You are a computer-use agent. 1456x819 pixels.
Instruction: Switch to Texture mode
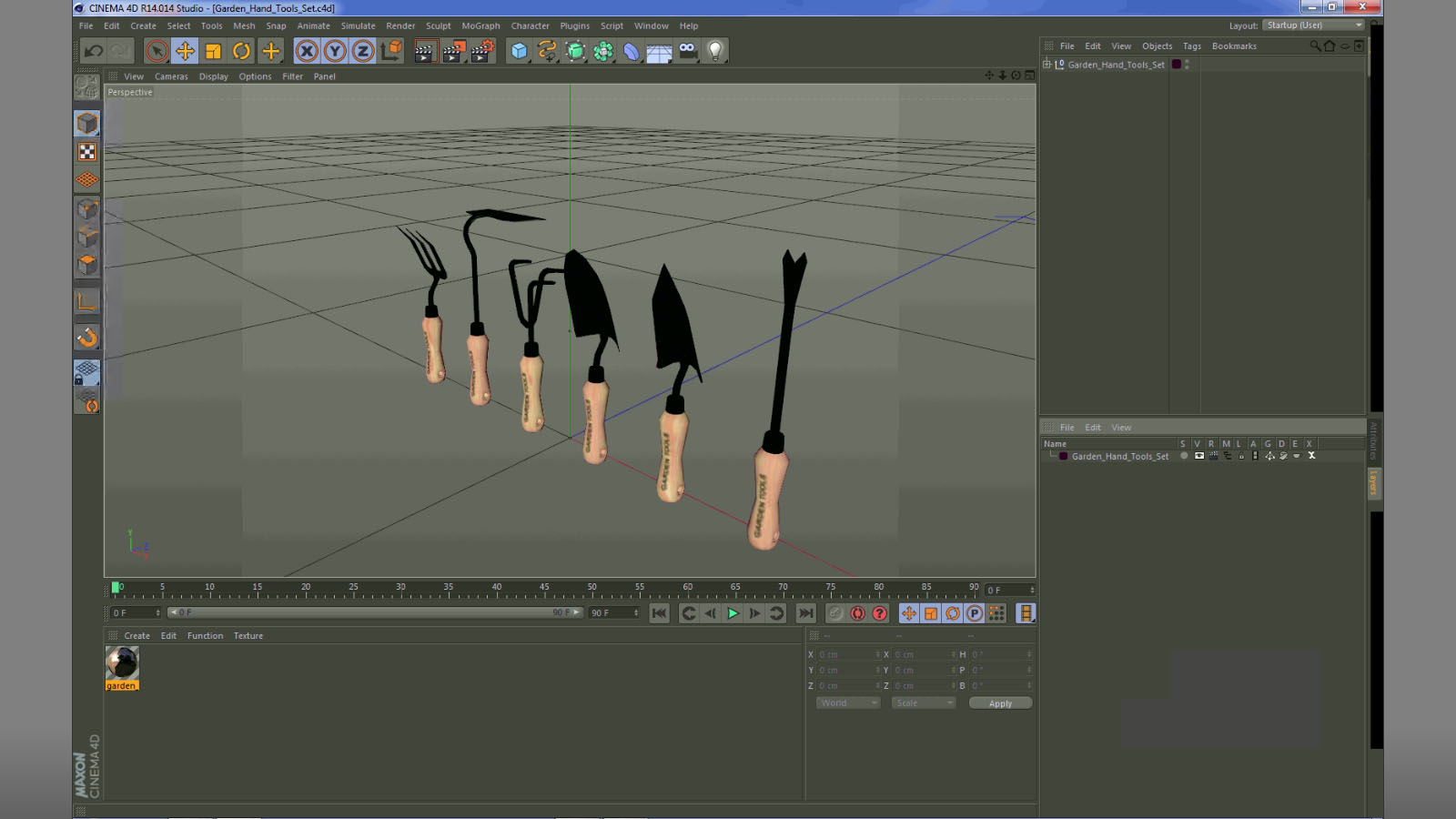[87, 152]
